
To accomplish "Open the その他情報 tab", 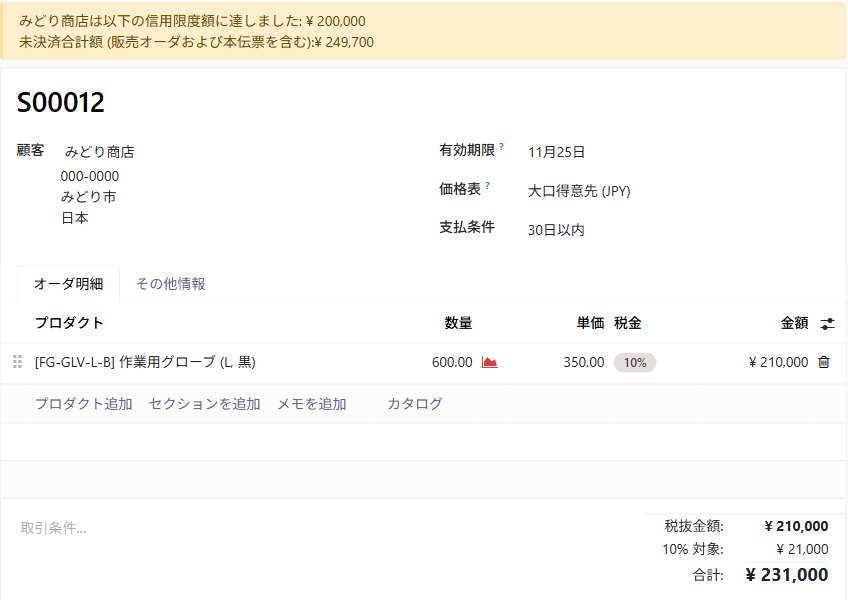I will tap(170, 284).
